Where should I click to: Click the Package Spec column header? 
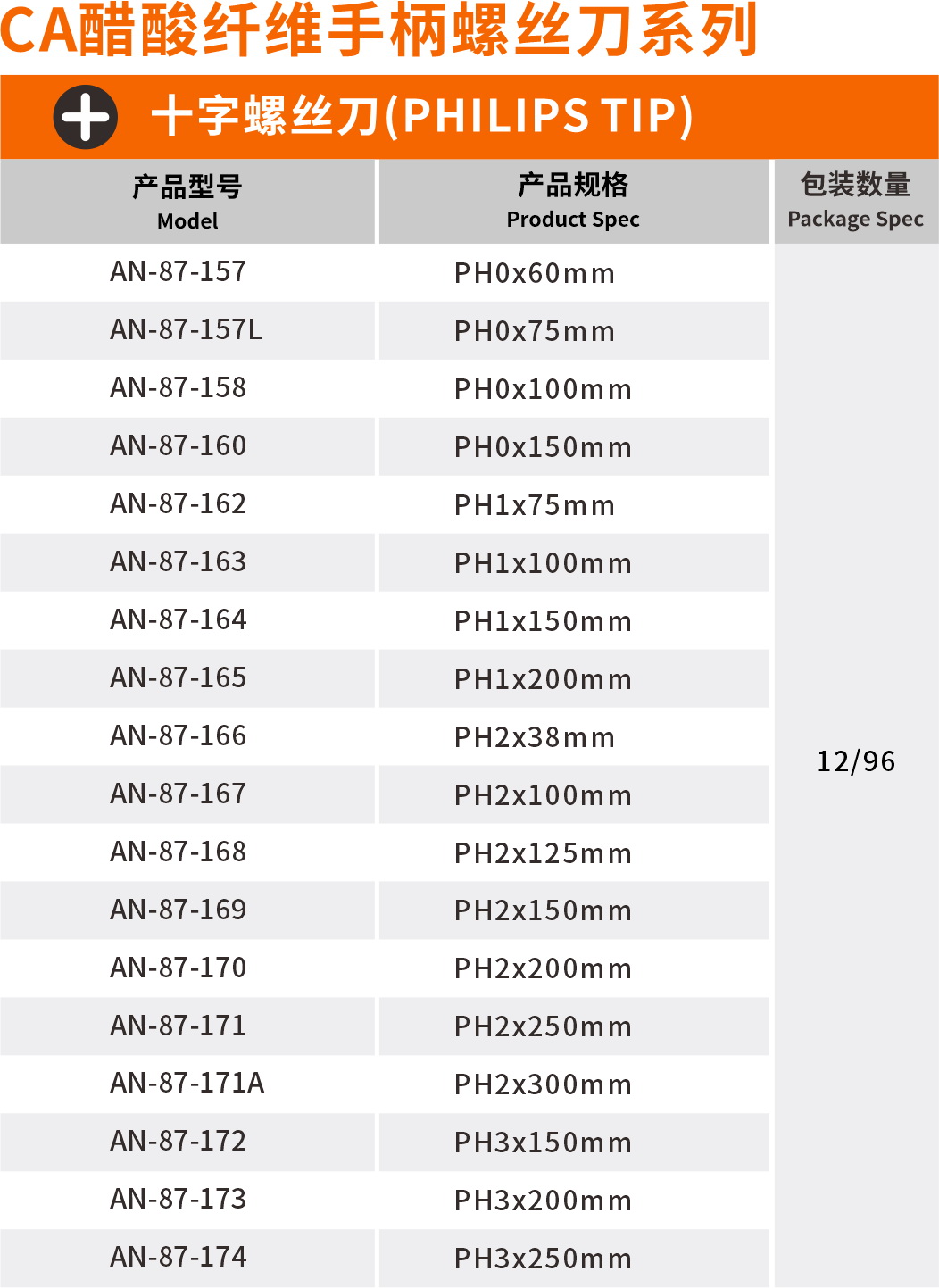pos(855,201)
